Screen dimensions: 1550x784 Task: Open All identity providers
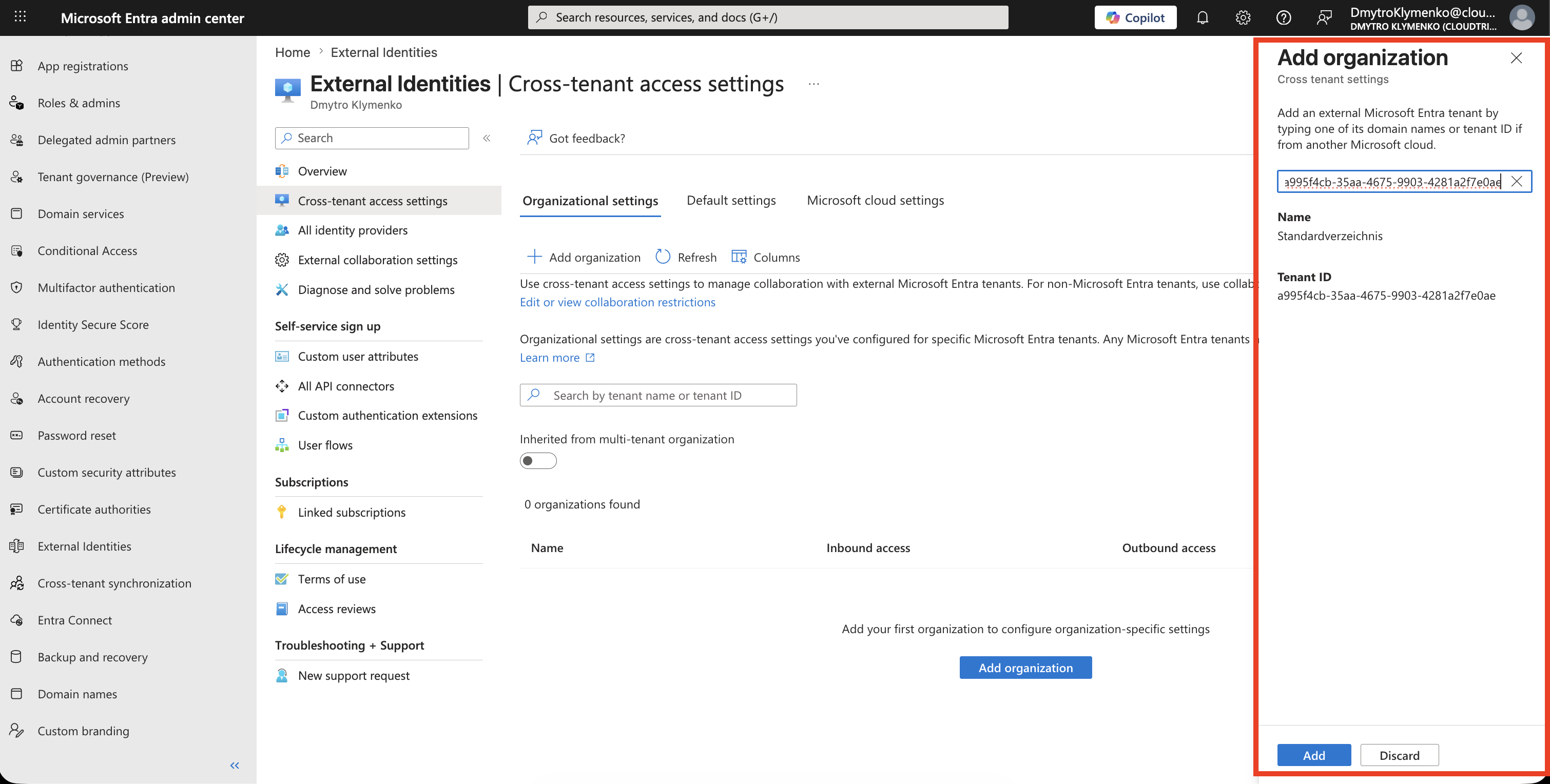coord(353,230)
